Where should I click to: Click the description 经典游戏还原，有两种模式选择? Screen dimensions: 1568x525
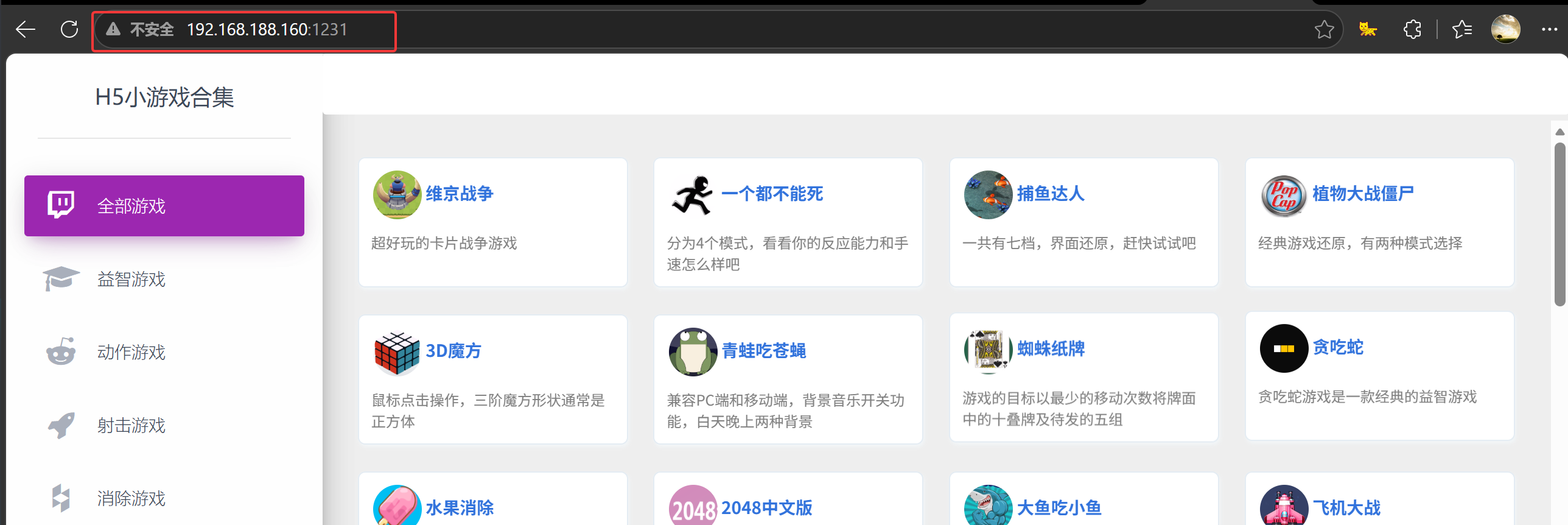click(1360, 244)
